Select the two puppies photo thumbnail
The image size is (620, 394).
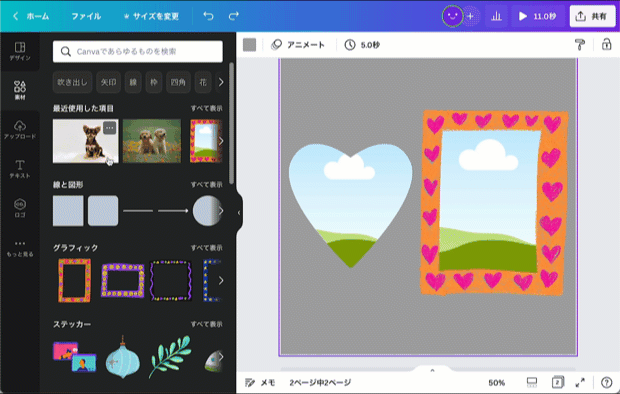coord(152,141)
